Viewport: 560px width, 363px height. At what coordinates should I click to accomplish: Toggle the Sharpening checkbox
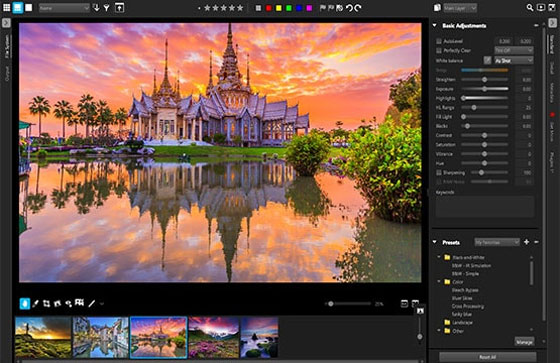(x=439, y=173)
